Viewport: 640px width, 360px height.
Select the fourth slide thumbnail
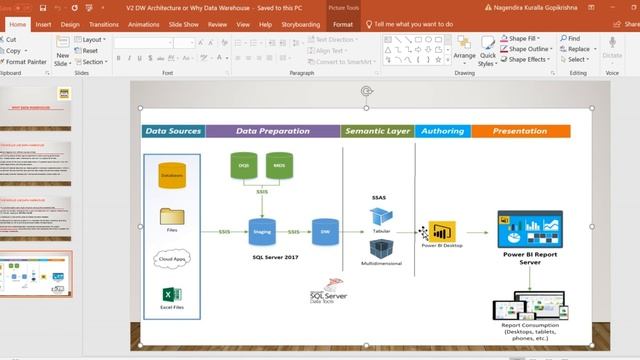[36, 274]
